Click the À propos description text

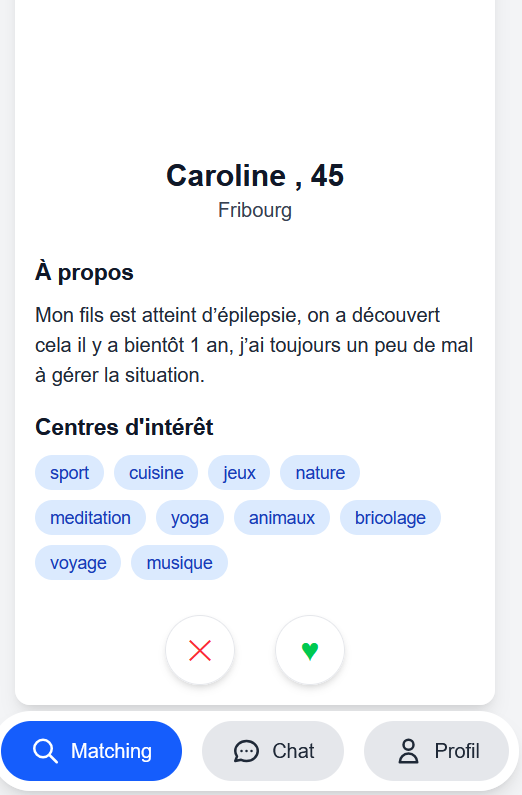(254, 345)
